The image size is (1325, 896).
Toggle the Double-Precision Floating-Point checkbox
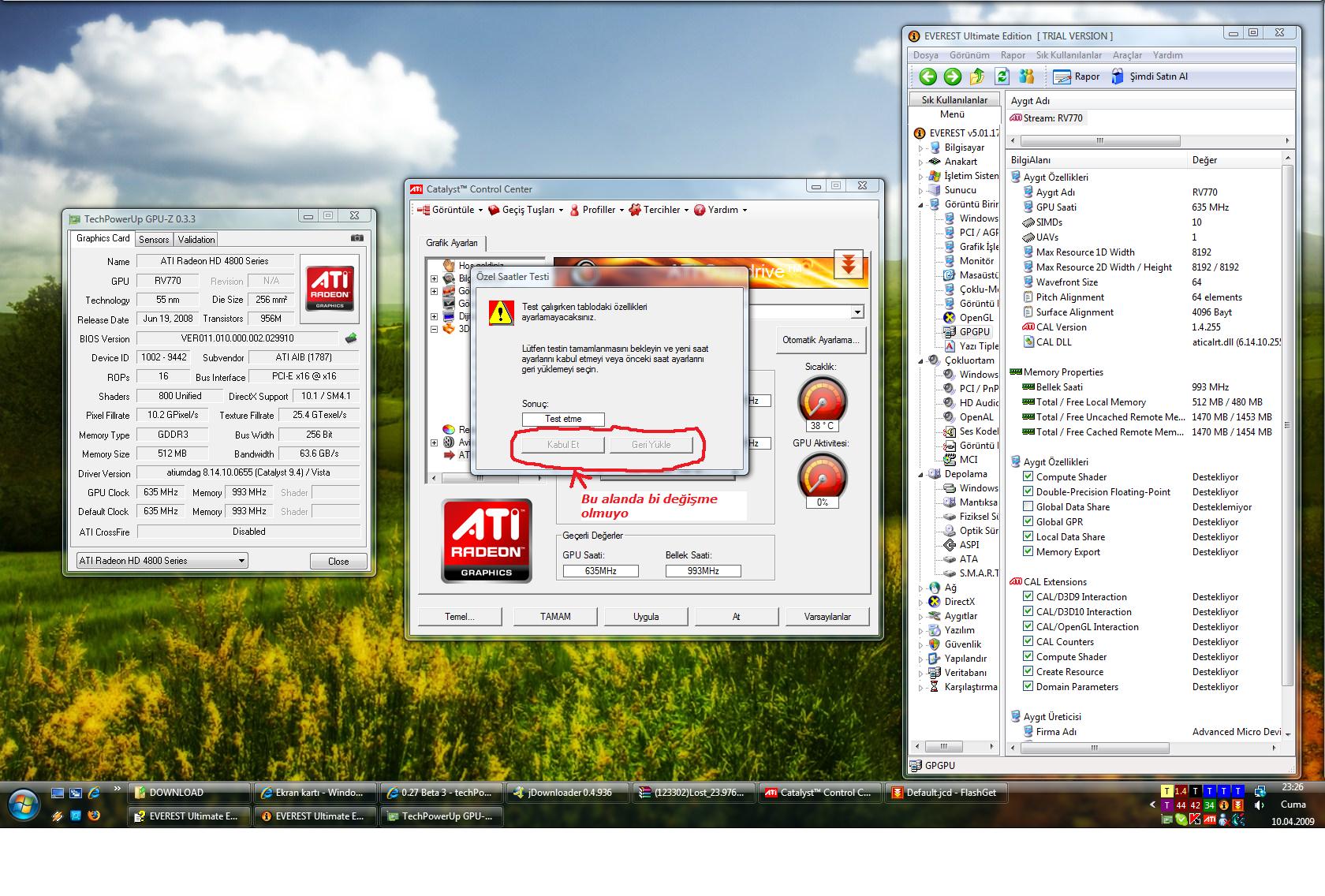click(x=1028, y=491)
